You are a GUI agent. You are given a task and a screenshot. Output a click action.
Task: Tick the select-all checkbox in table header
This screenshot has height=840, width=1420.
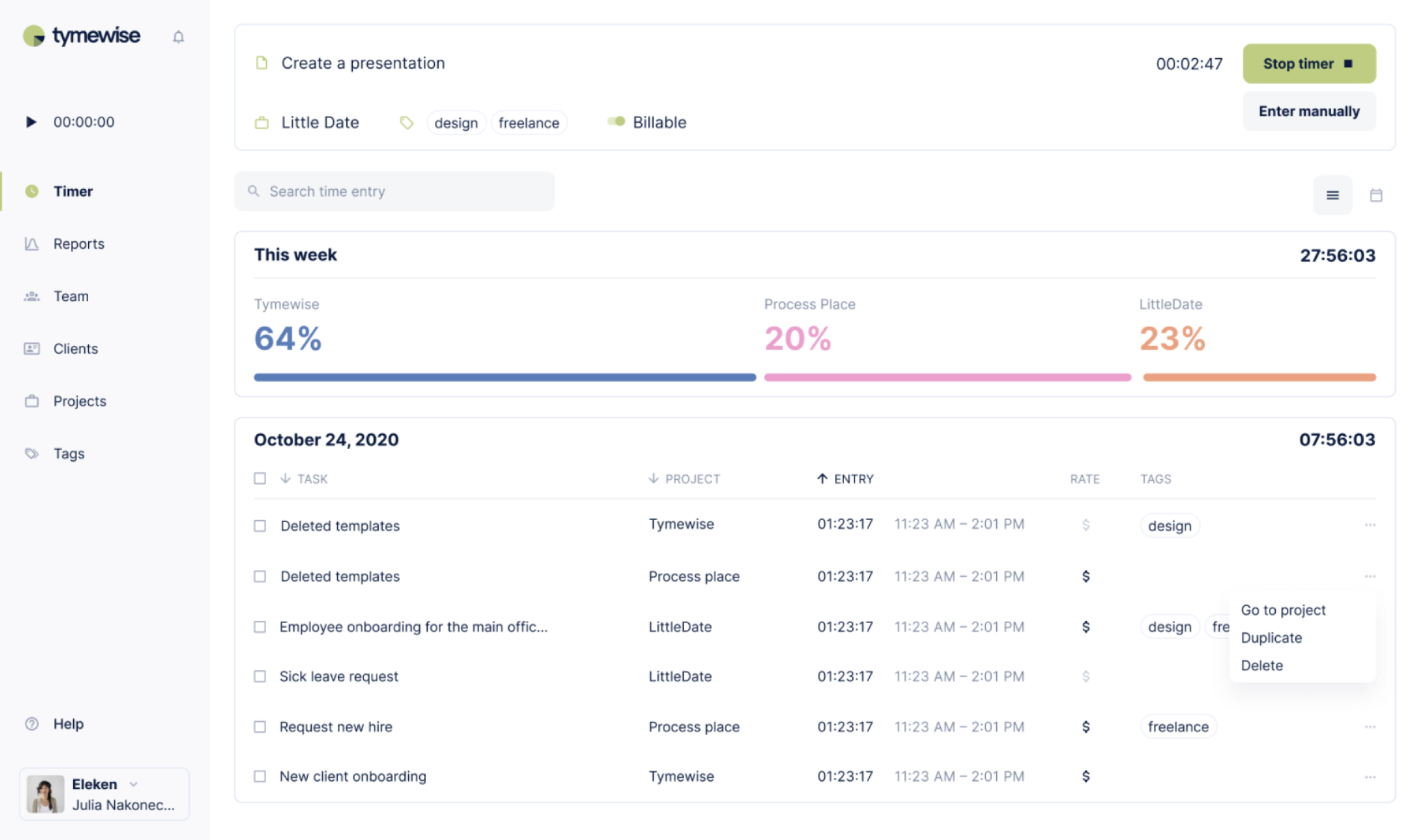[x=260, y=479]
